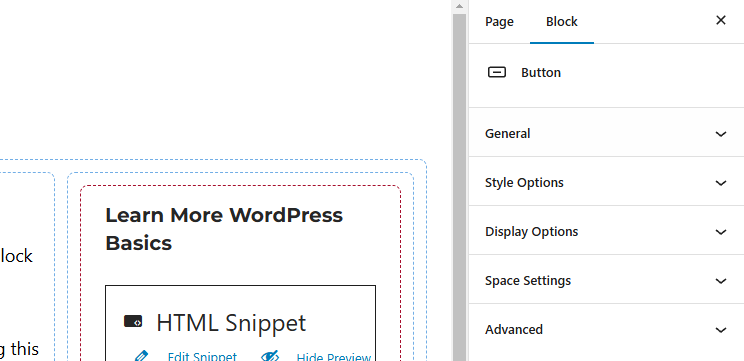Toggle the crossed-eye Hide Preview icon
The image size is (744, 361).
click(x=270, y=356)
